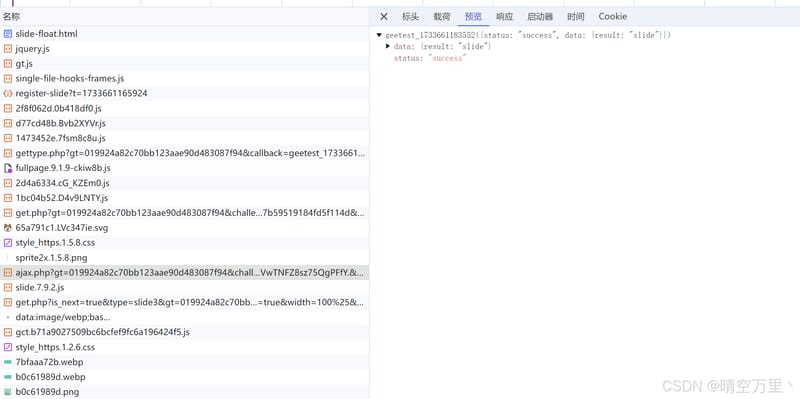Select the sprite2x.1.5.8.png request

point(185,258)
